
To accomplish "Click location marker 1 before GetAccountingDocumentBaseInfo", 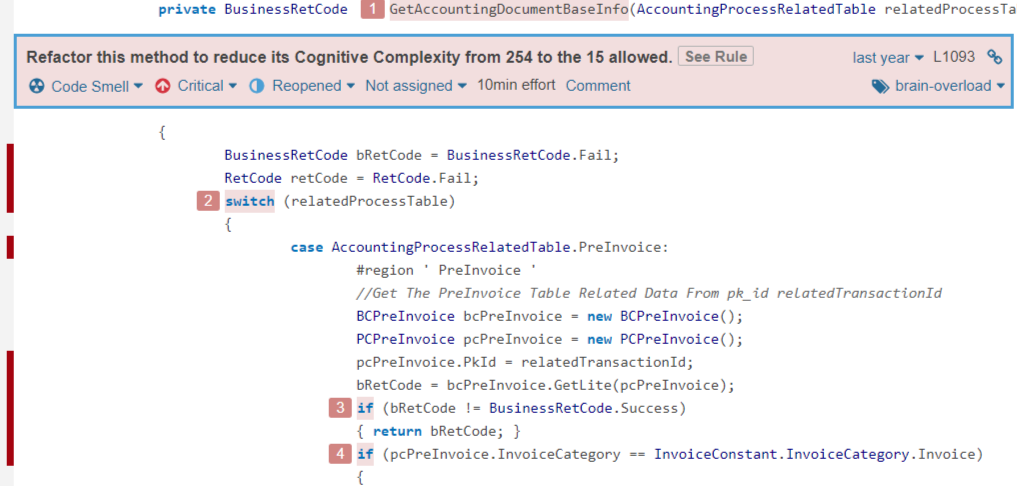I will [372, 10].
